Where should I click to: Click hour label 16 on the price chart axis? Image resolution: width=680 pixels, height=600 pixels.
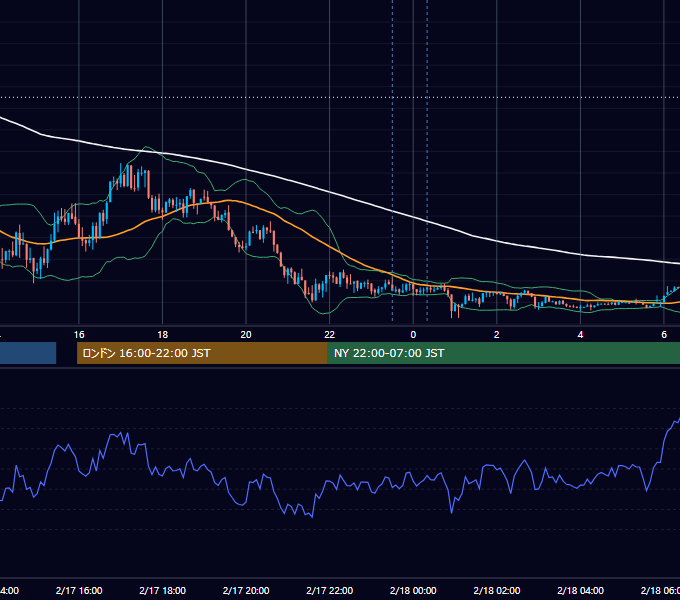pyautogui.click(x=79, y=335)
